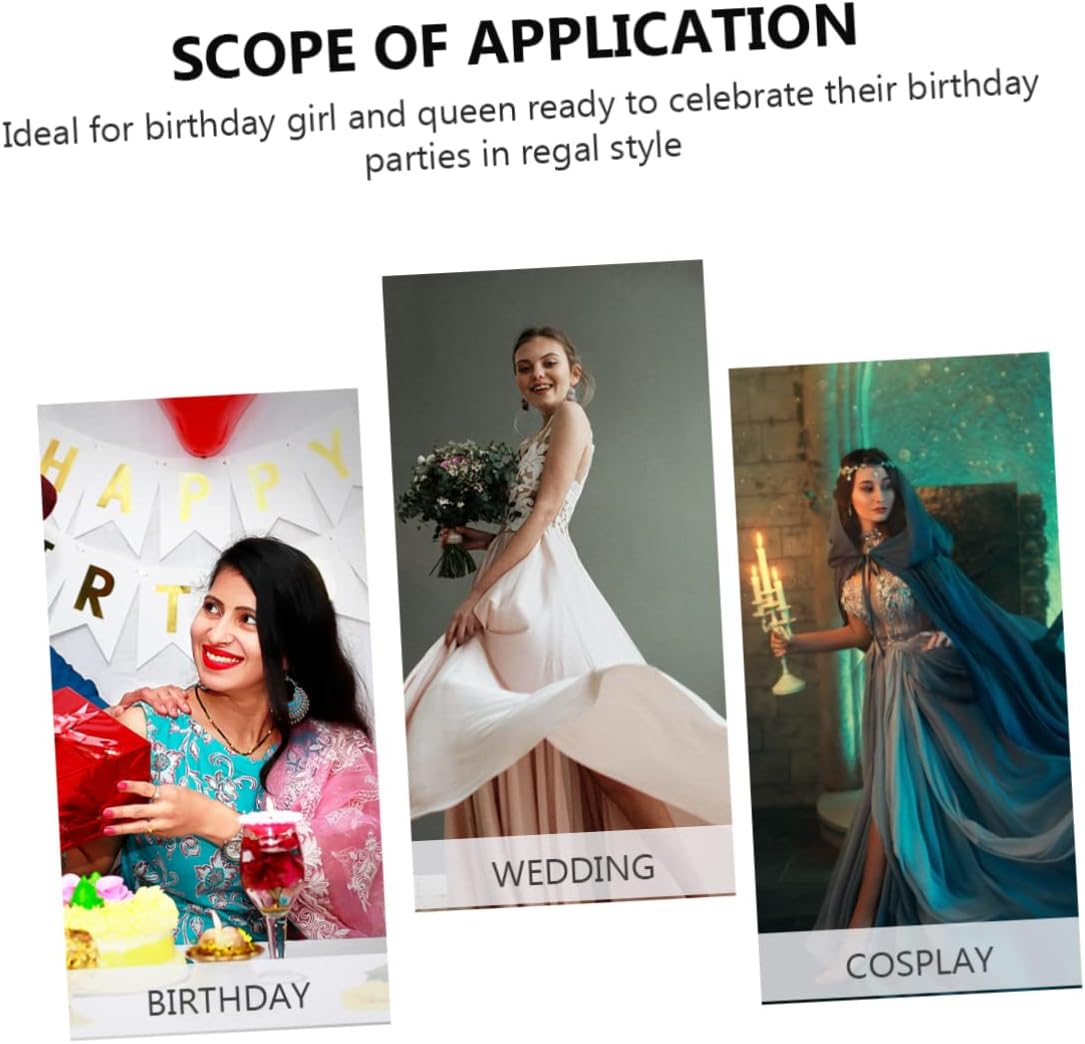Click the BIRTHDAY label
The image size is (1085, 1044).
pos(228,1000)
